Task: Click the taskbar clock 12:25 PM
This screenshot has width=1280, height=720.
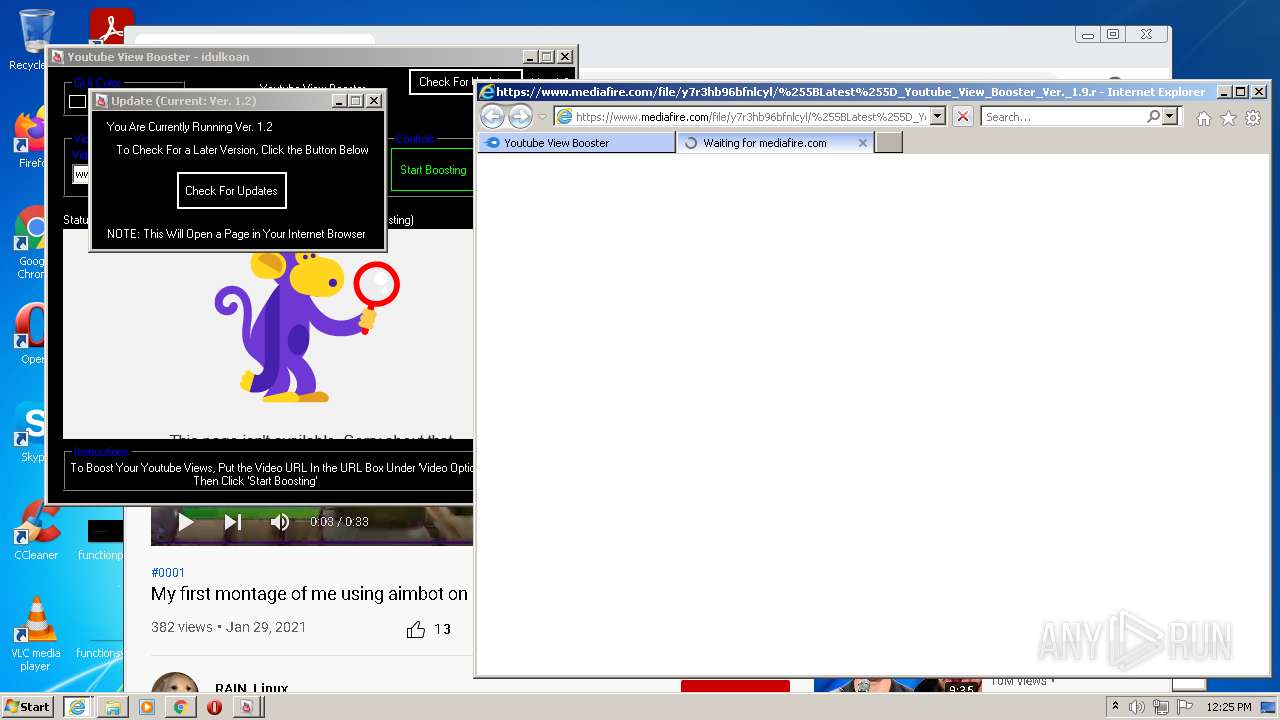Action: tap(1229, 707)
